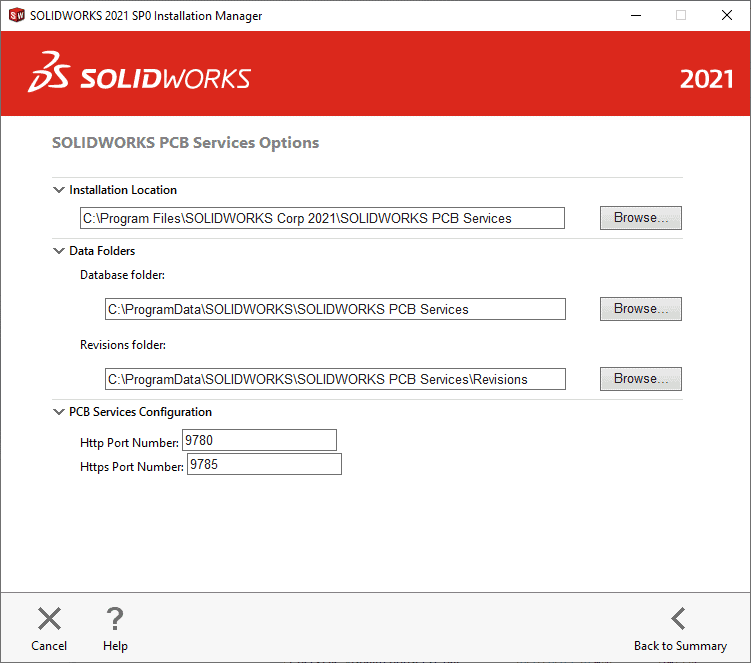Click the 'Http Port Number:' label
The height and width of the screenshot is (663, 751).
pyautogui.click(x=129, y=443)
